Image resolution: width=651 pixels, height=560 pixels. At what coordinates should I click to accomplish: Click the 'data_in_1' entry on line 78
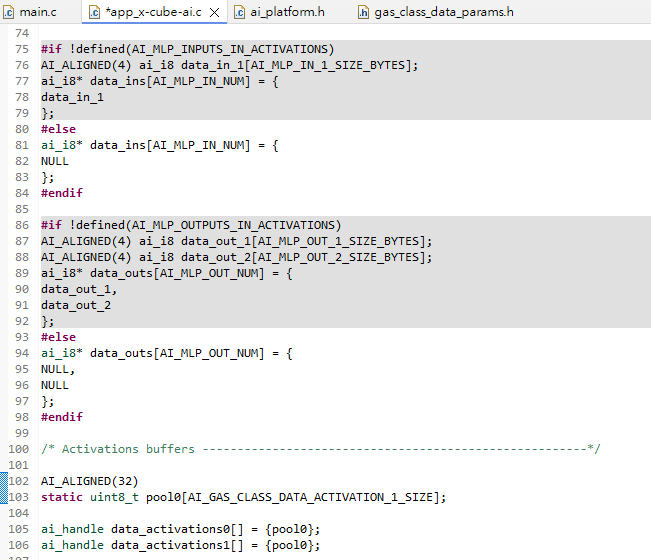tap(72, 97)
